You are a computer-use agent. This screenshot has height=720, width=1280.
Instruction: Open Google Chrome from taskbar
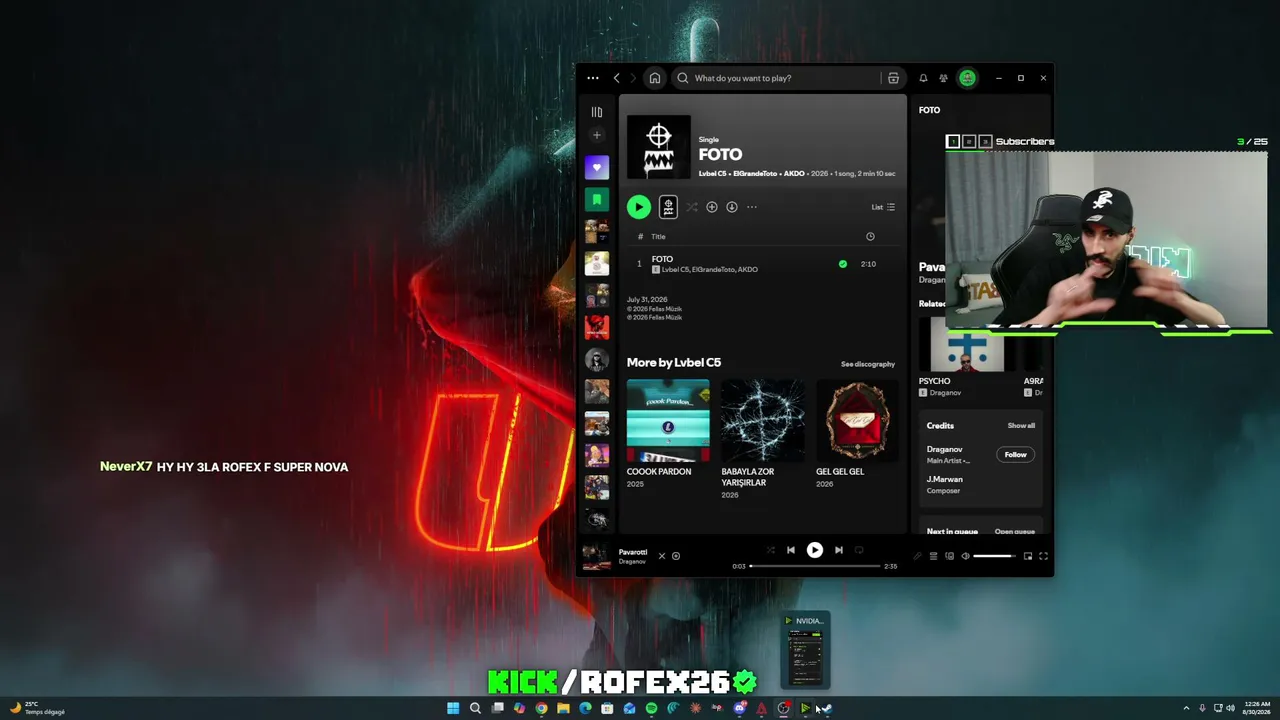541,708
